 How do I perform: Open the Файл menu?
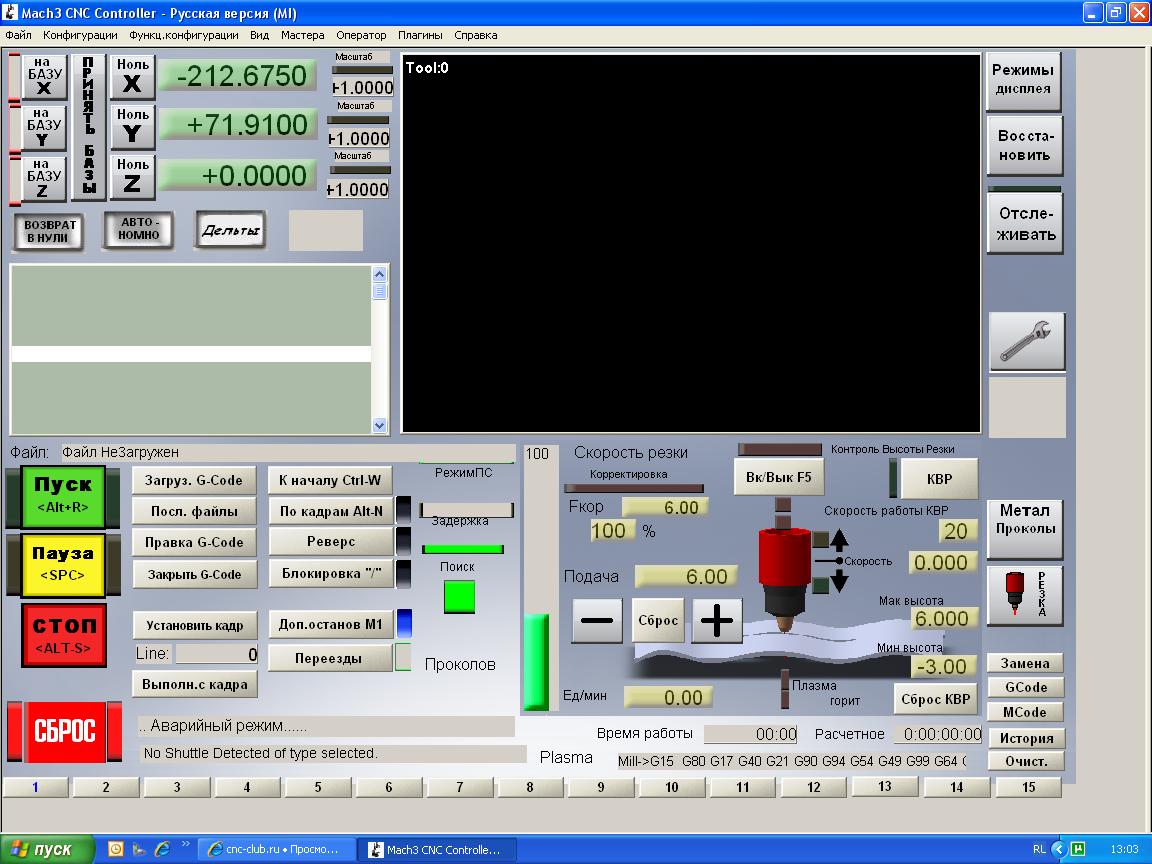pos(18,35)
